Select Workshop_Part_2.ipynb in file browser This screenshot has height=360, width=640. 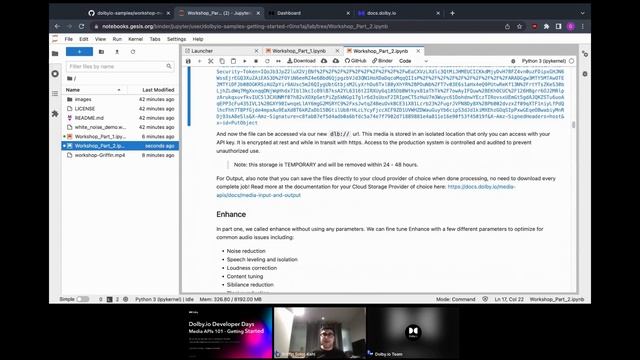[120, 146]
